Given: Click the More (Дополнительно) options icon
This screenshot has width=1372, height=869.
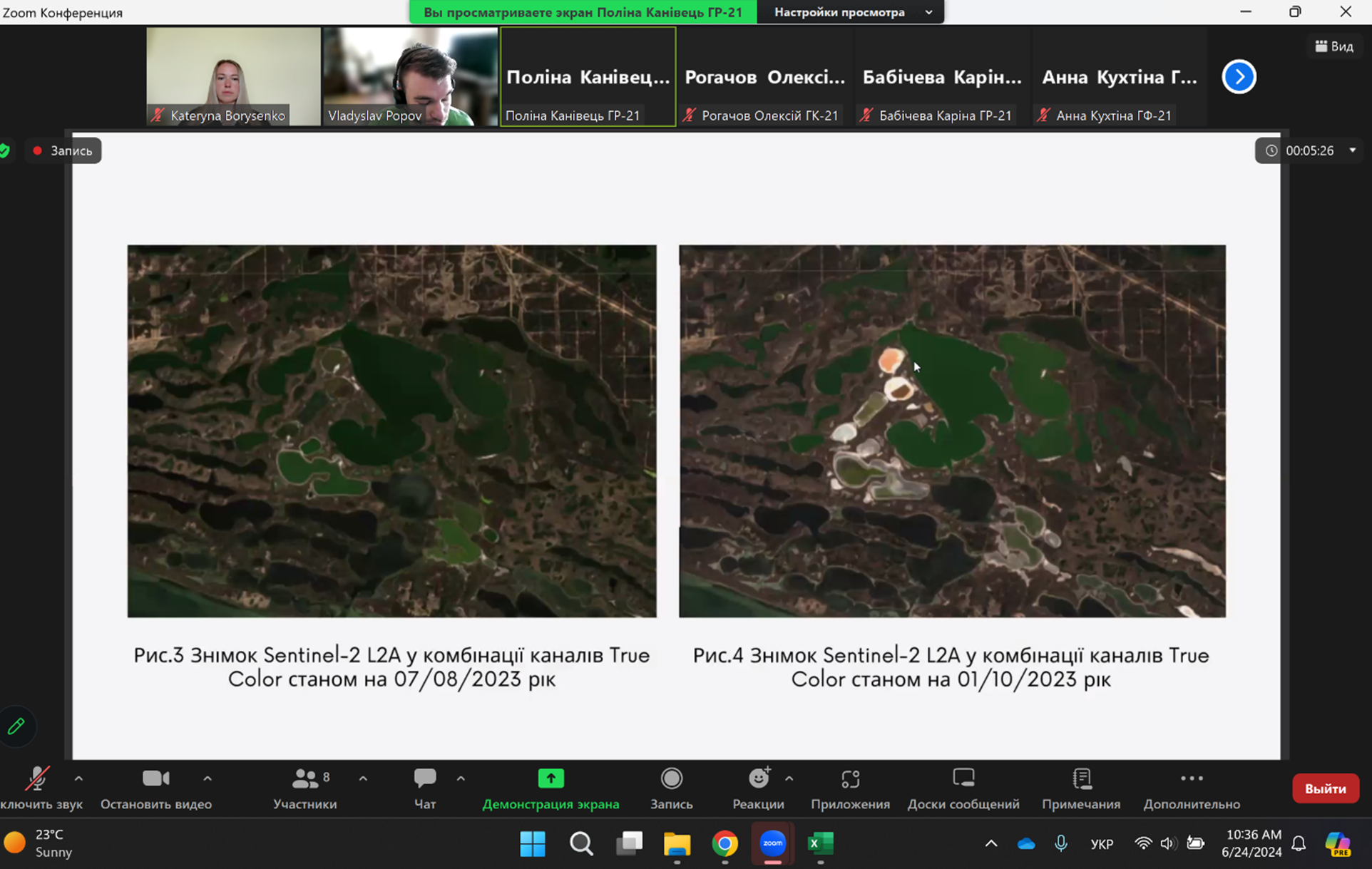Looking at the screenshot, I should [1191, 778].
